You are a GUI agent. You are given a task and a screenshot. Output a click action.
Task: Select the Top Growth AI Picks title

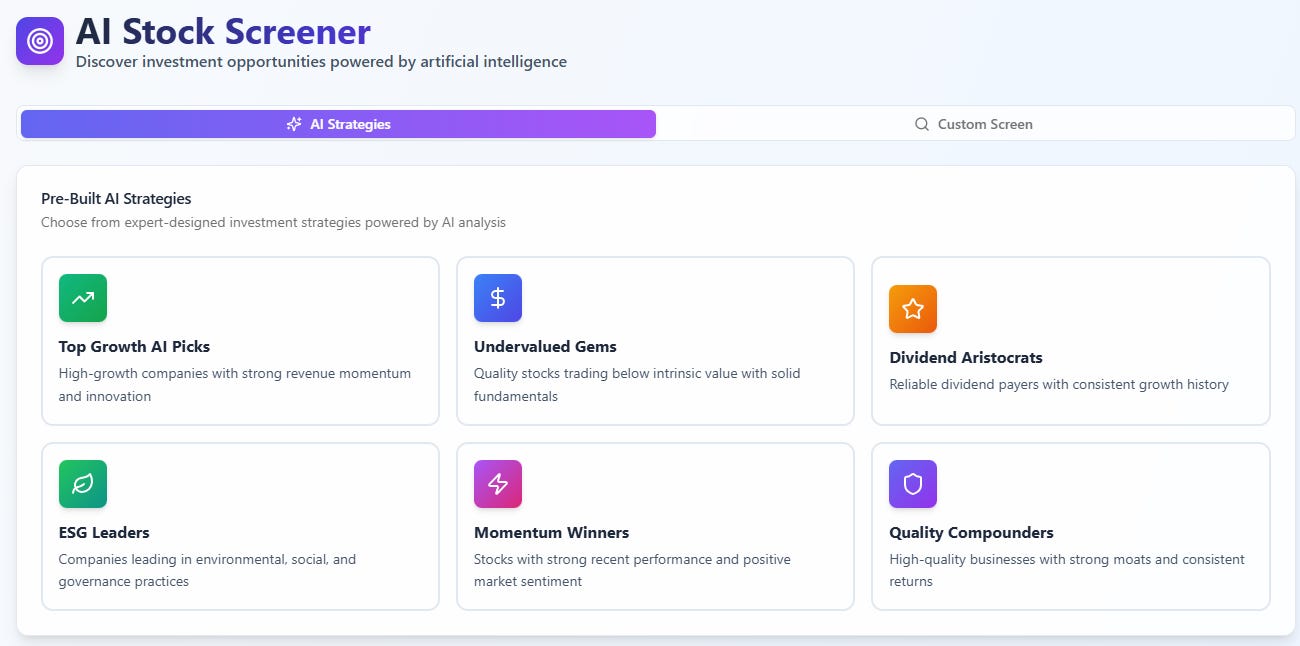pos(134,347)
